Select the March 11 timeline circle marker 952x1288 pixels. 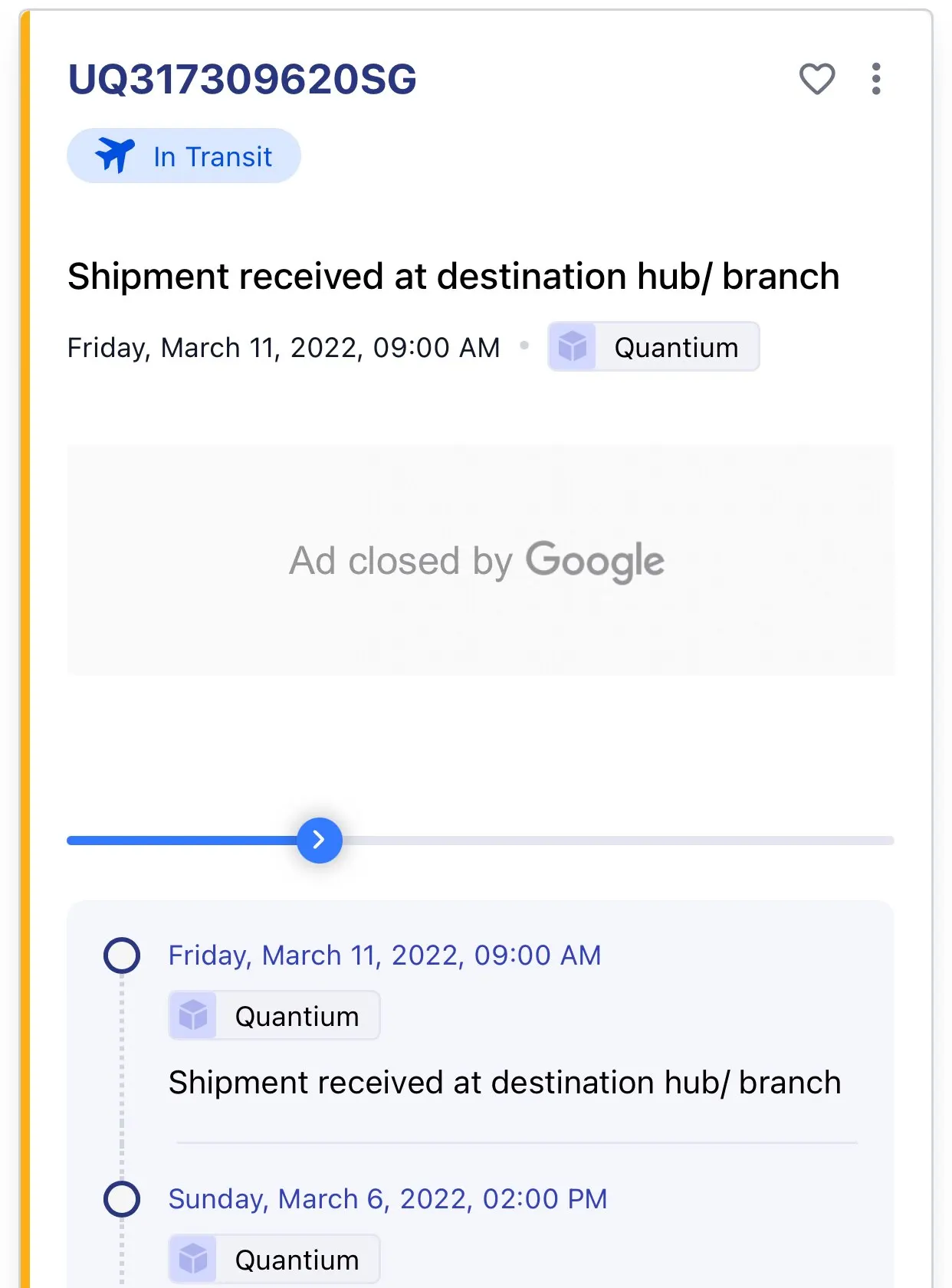click(x=122, y=955)
